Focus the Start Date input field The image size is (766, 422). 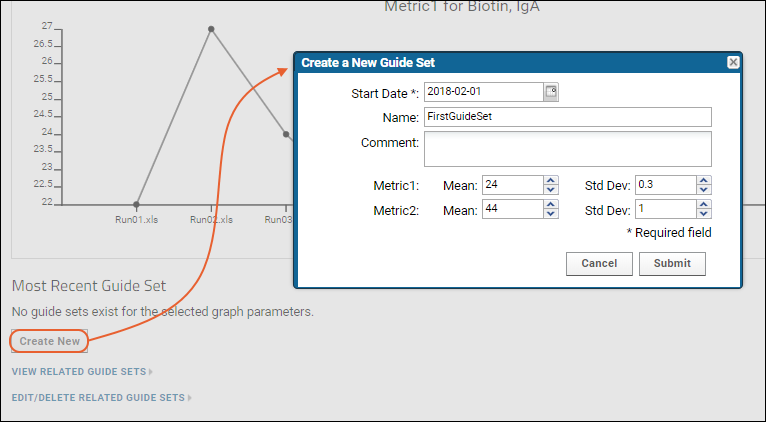[484, 92]
